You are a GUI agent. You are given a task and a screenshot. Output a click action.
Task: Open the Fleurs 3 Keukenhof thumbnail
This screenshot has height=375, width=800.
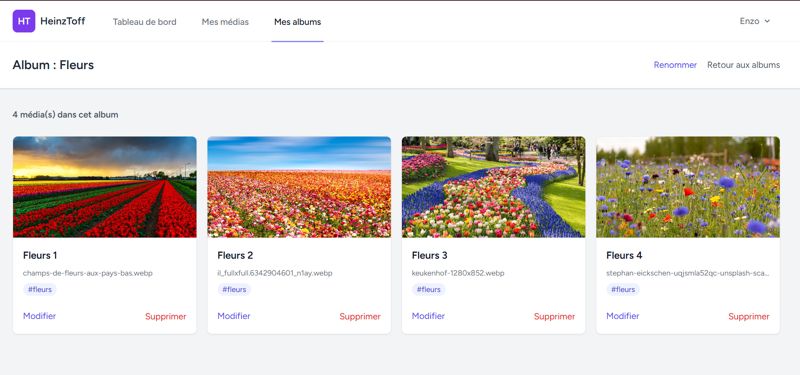point(493,187)
